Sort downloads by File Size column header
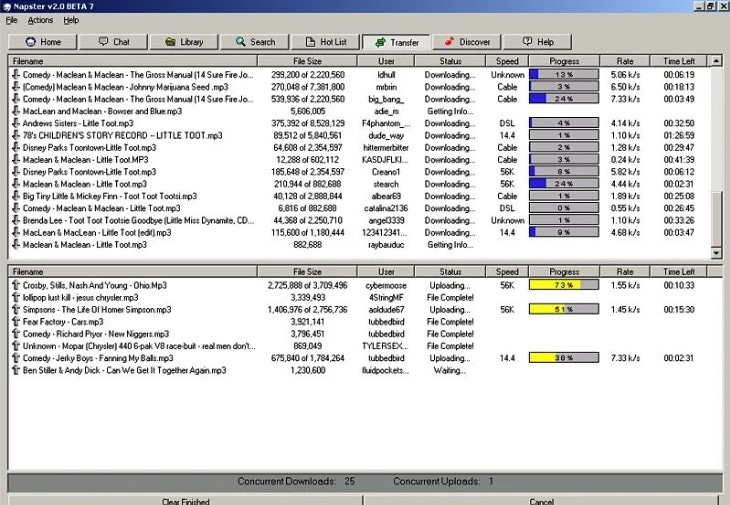 click(307, 61)
